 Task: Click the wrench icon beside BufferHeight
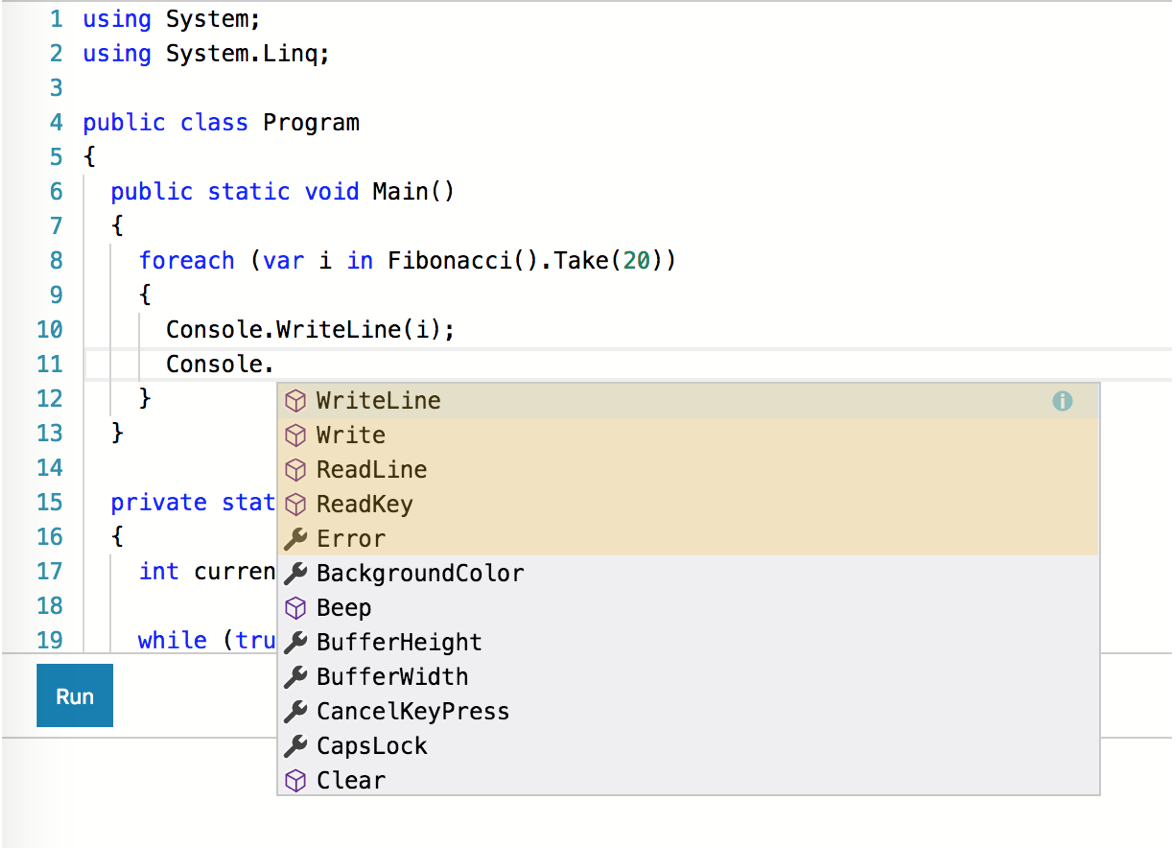point(295,642)
